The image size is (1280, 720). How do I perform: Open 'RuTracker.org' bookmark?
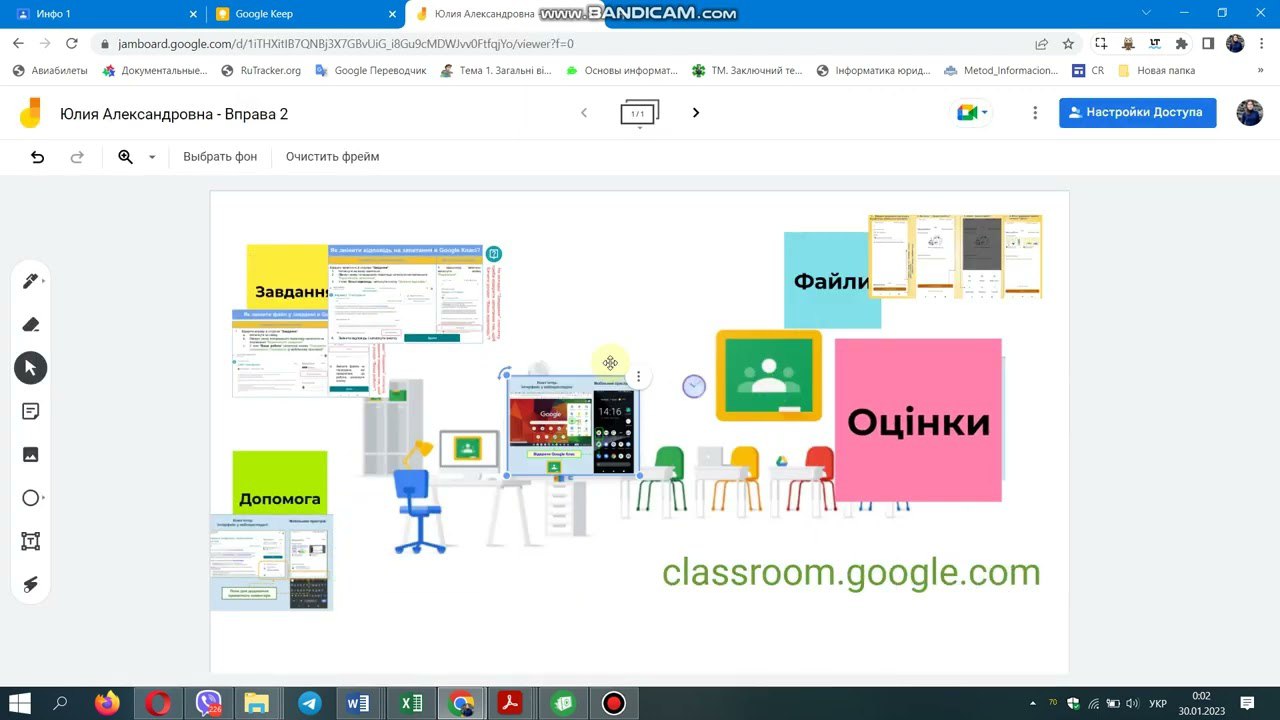[x=261, y=71]
